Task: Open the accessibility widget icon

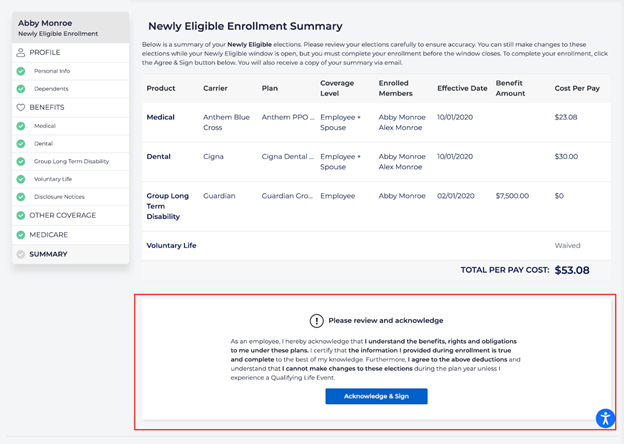Action: [x=604, y=418]
